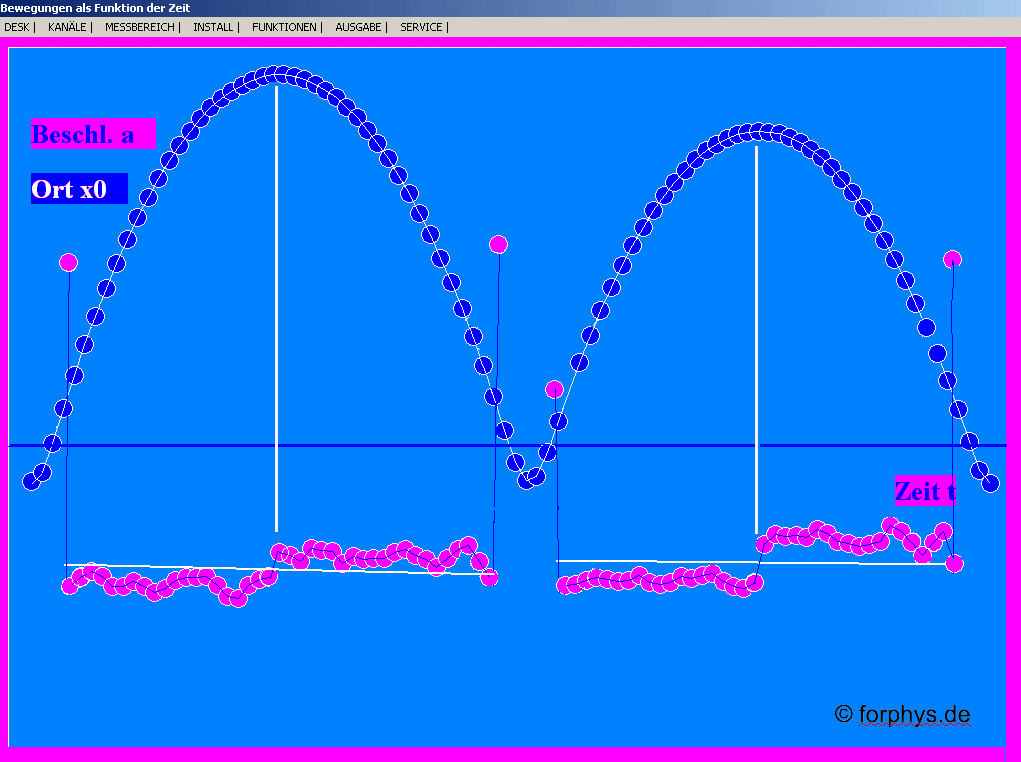The width and height of the screenshot is (1021, 762).
Task: Select the magenta spike point between the two arcs
Action: coord(498,244)
